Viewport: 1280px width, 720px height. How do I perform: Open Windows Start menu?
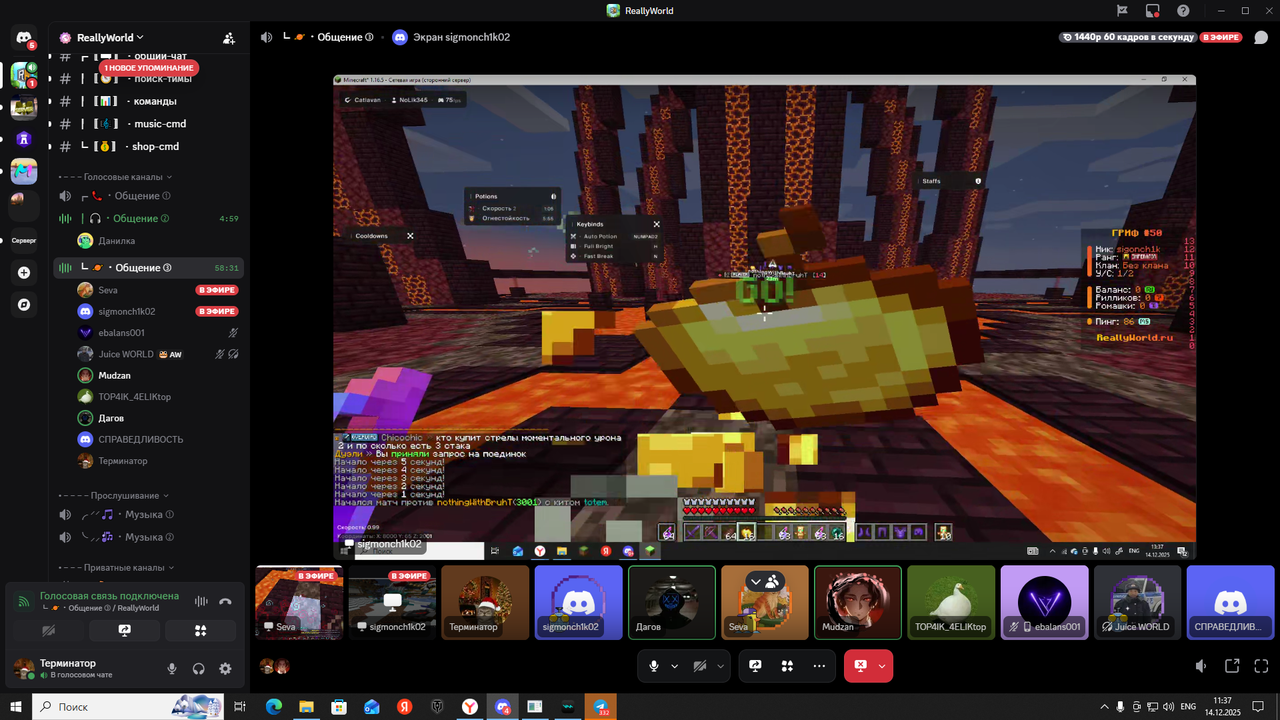pos(16,707)
